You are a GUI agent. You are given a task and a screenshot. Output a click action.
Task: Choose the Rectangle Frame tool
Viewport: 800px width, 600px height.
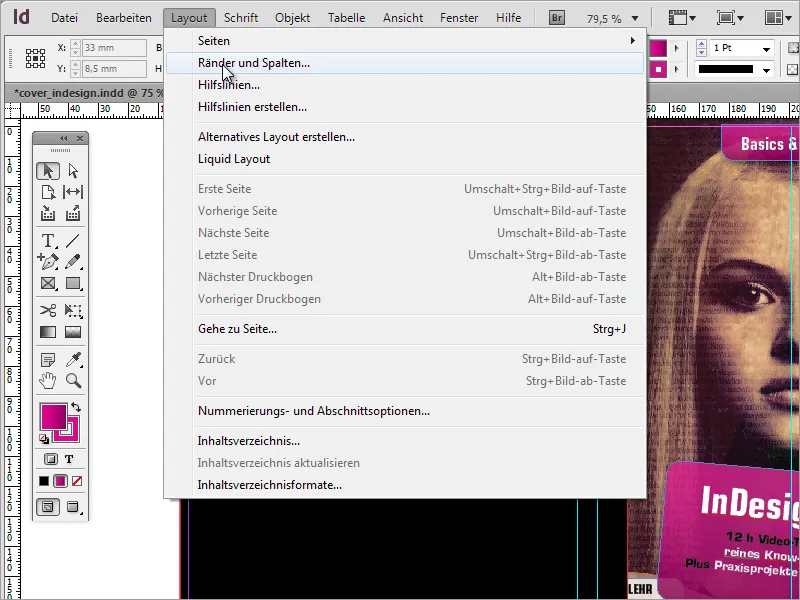[48, 283]
